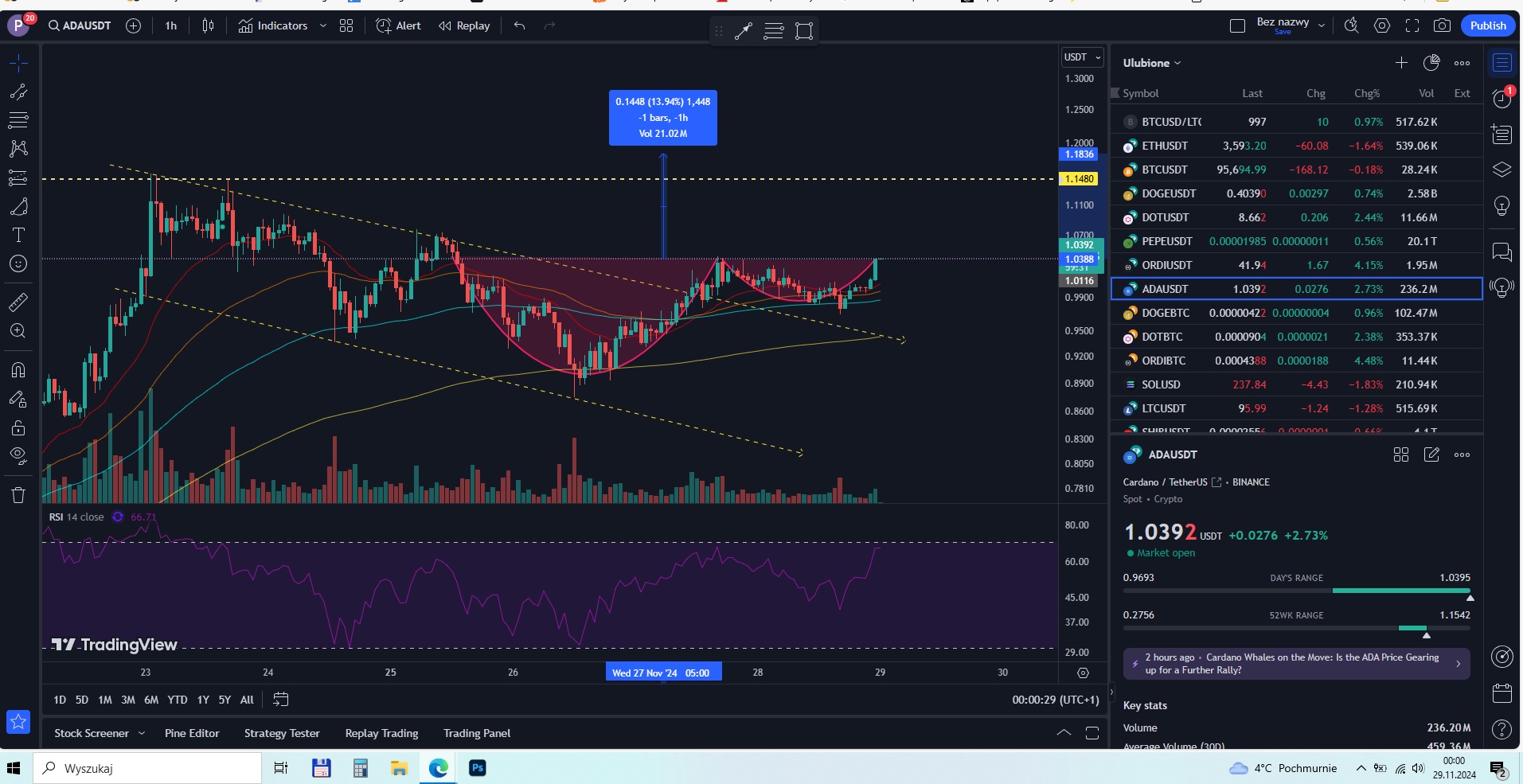Show All time range
Viewport: 1523px width, 784px height.
click(x=247, y=700)
